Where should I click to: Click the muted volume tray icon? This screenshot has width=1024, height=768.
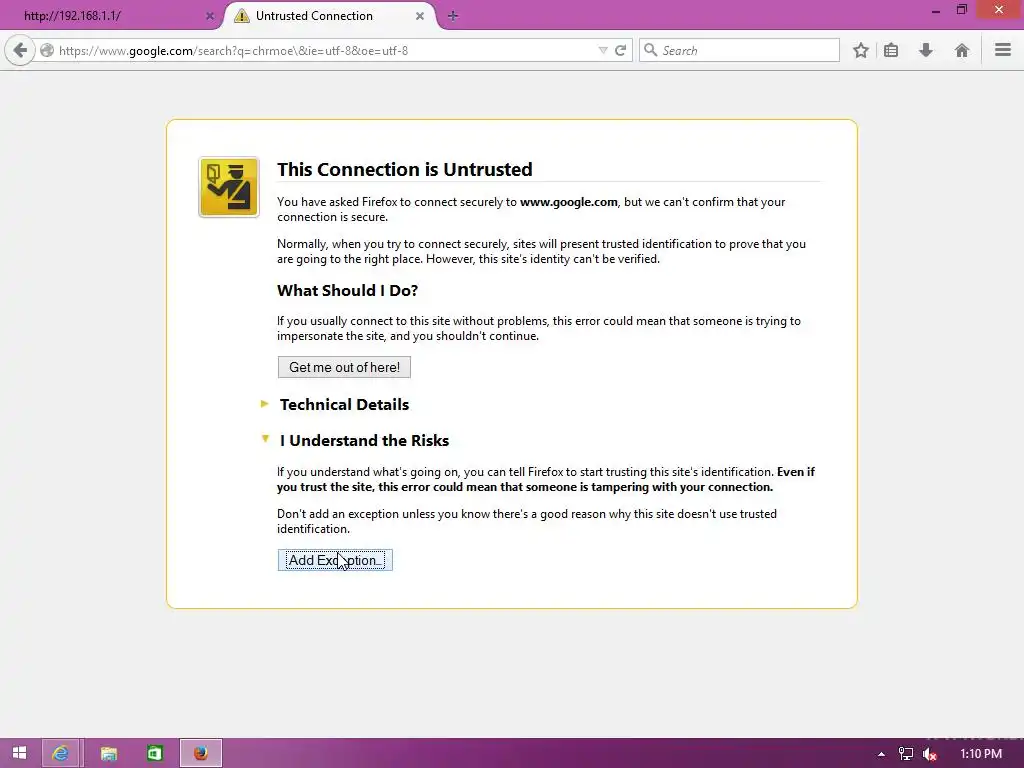pyautogui.click(x=929, y=754)
